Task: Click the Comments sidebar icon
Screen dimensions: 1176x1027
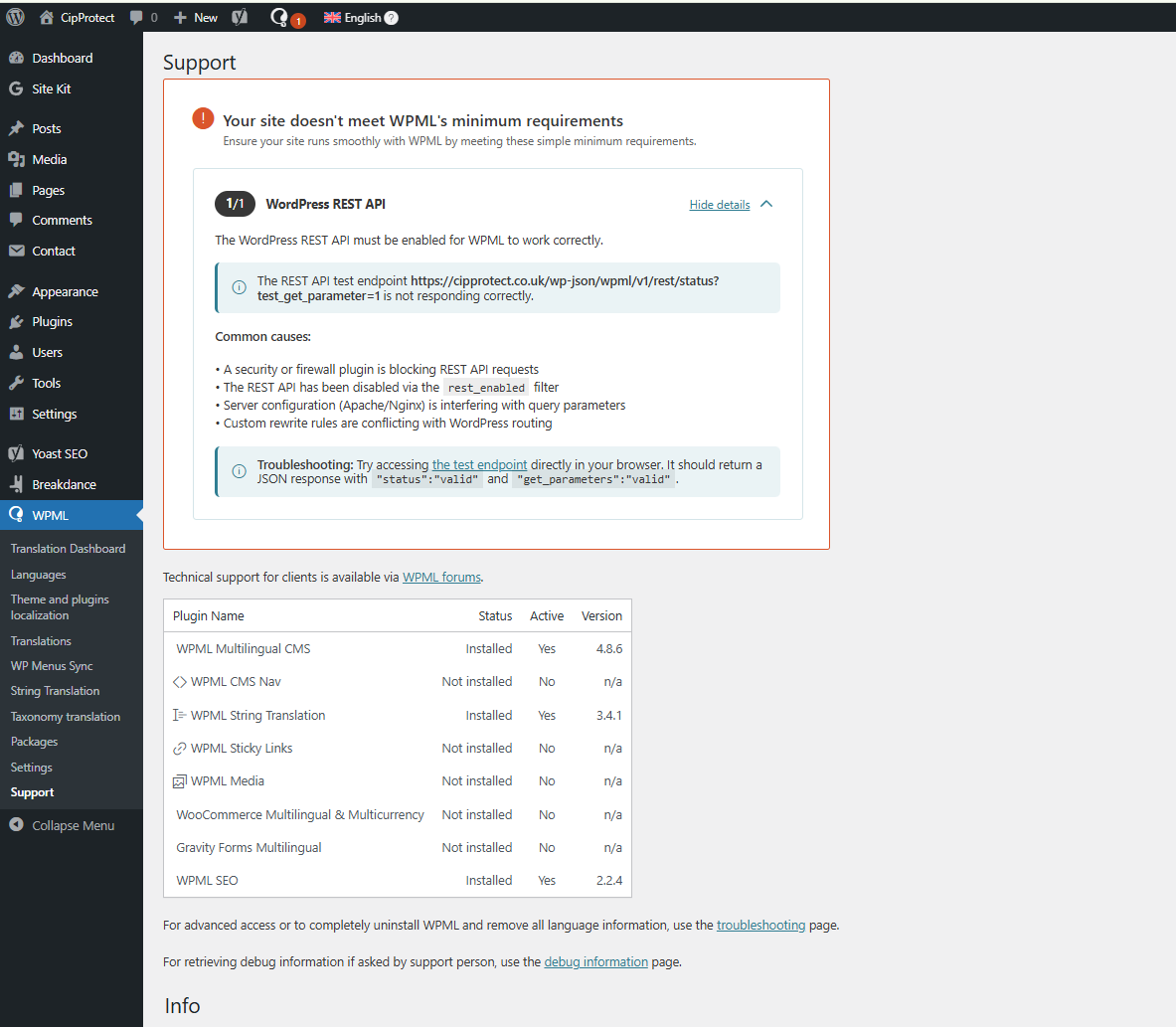Action: click(x=17, y=220)
